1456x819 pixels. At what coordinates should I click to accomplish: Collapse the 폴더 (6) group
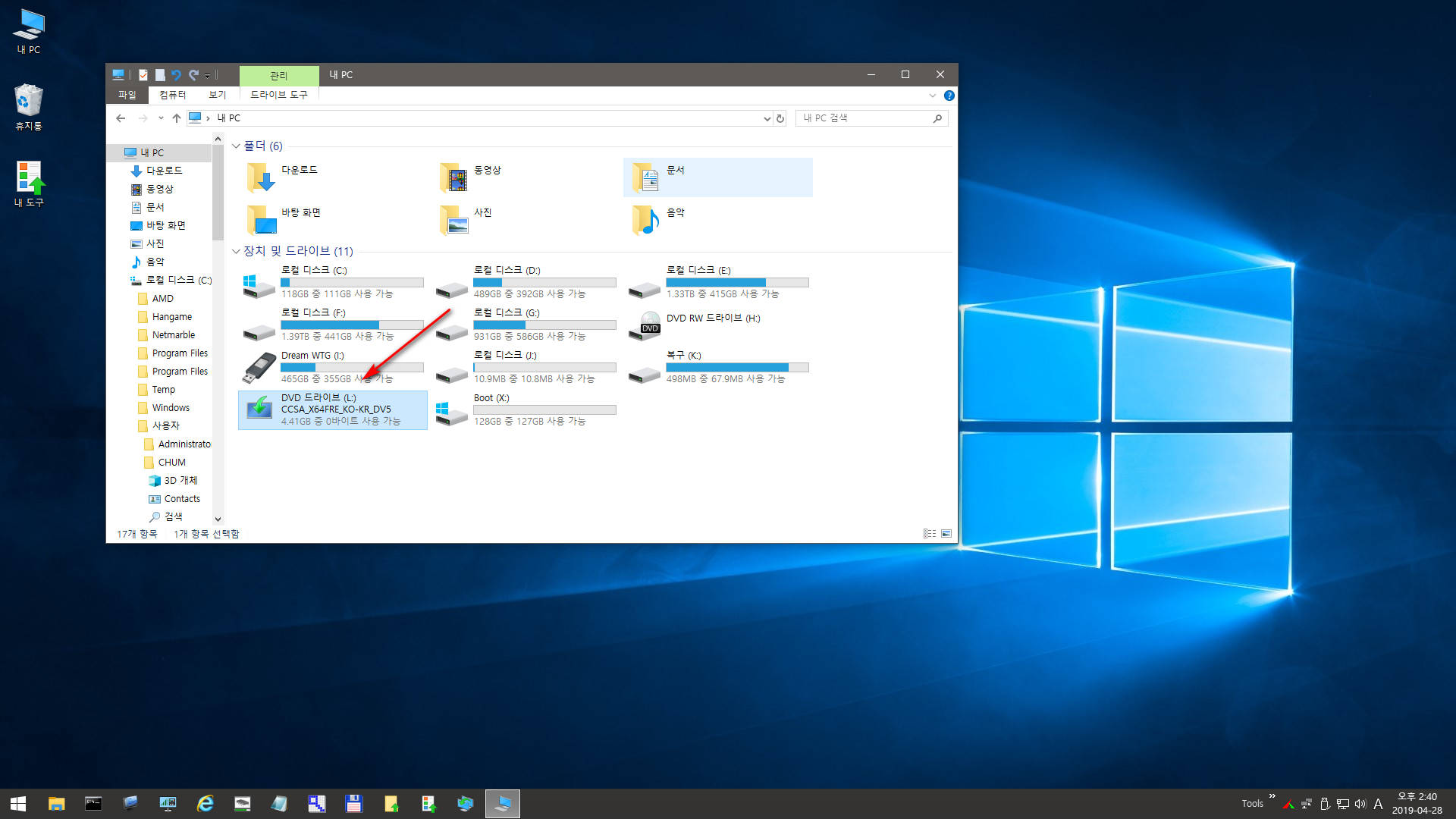[236, 146]
